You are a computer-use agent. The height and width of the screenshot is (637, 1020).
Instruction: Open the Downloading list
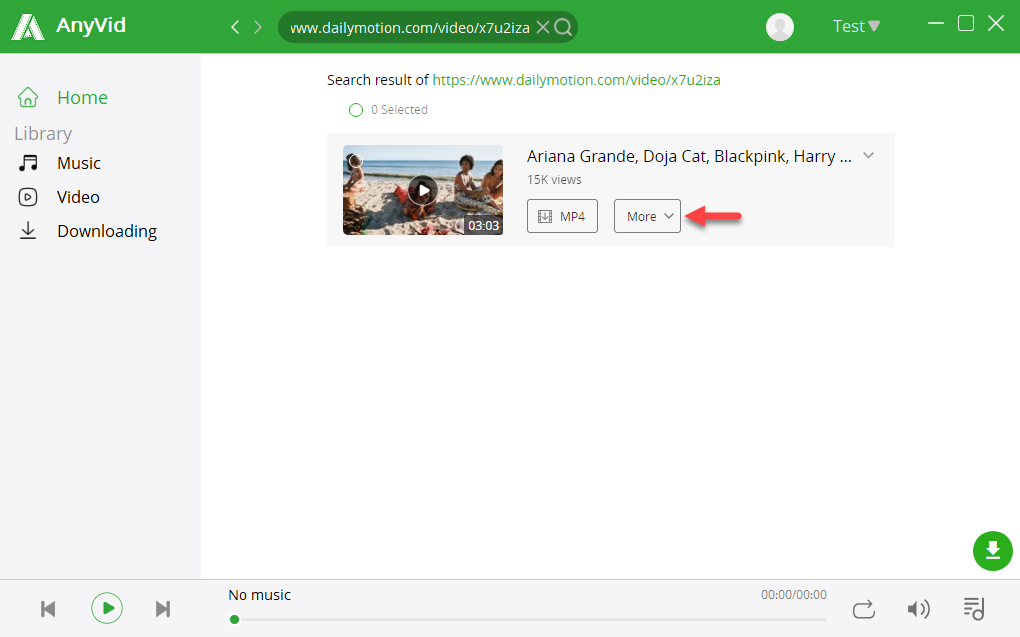pyautogui.click(x=107, y=231)
